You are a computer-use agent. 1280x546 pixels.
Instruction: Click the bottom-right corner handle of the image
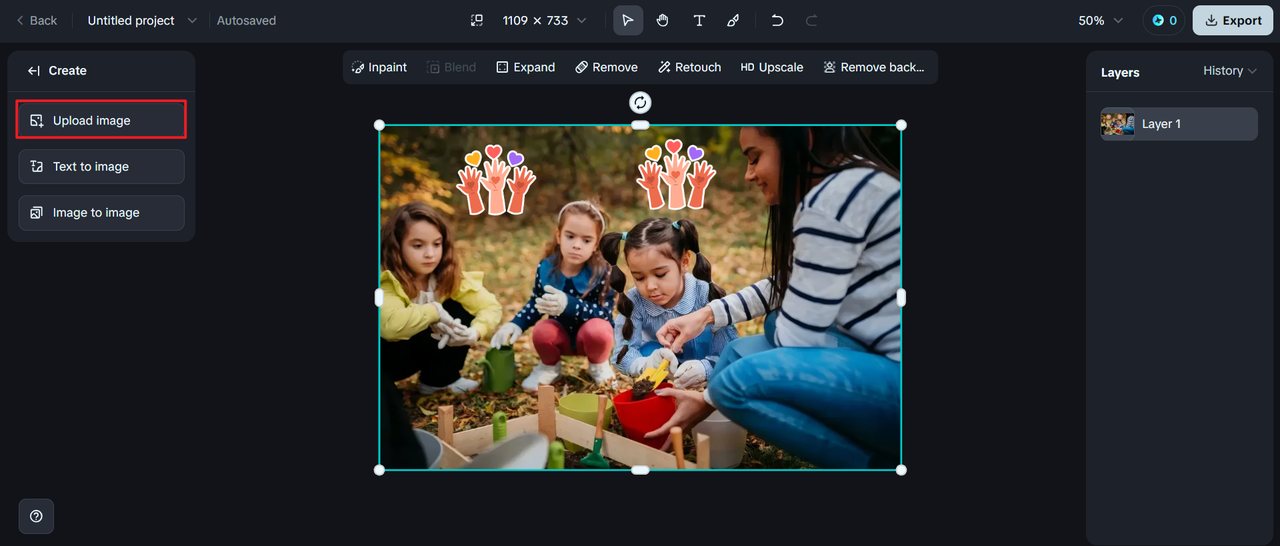pos(901,470)
